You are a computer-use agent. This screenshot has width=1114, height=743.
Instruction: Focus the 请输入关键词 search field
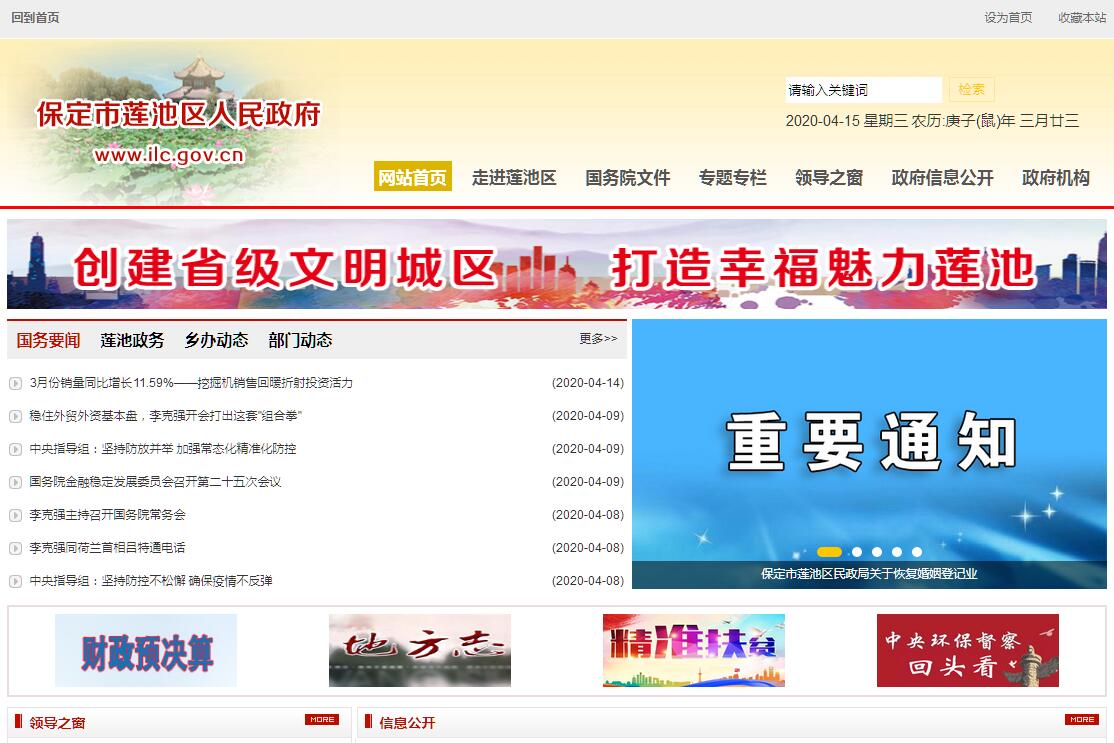[x=863, y=90]
